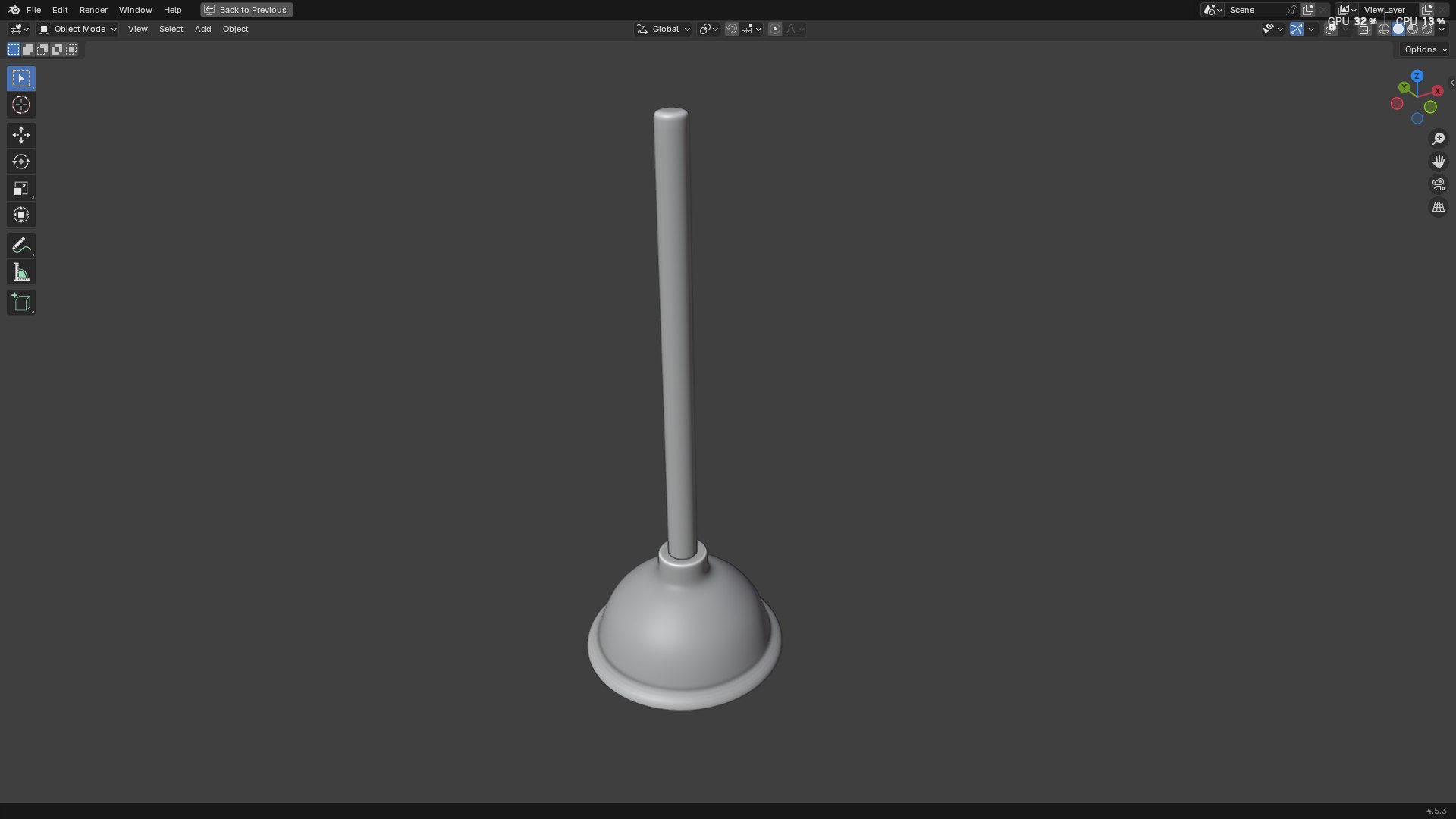Pick the Rotate tool
1456x819 pixels.
click(21, 162)
